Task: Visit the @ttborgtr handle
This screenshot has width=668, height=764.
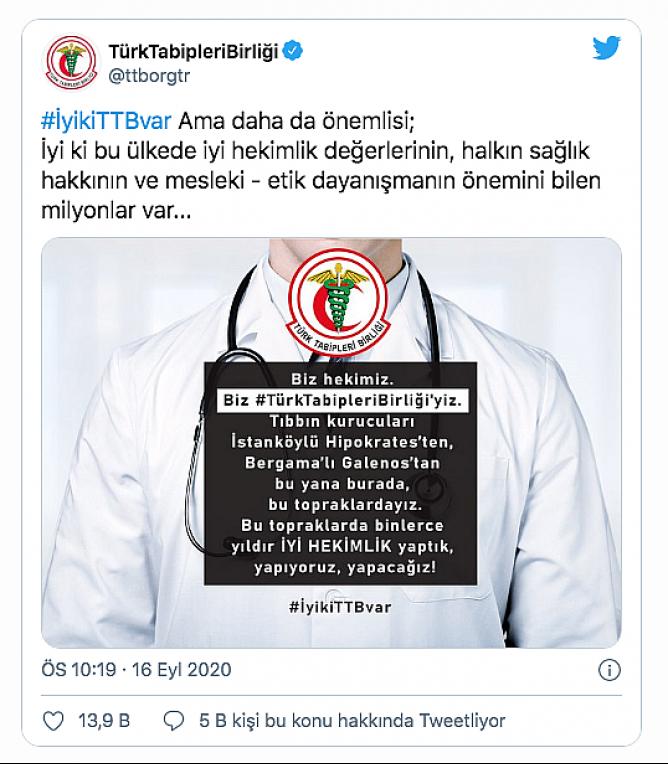Action: pyautogui.click(x=149, y=76)
